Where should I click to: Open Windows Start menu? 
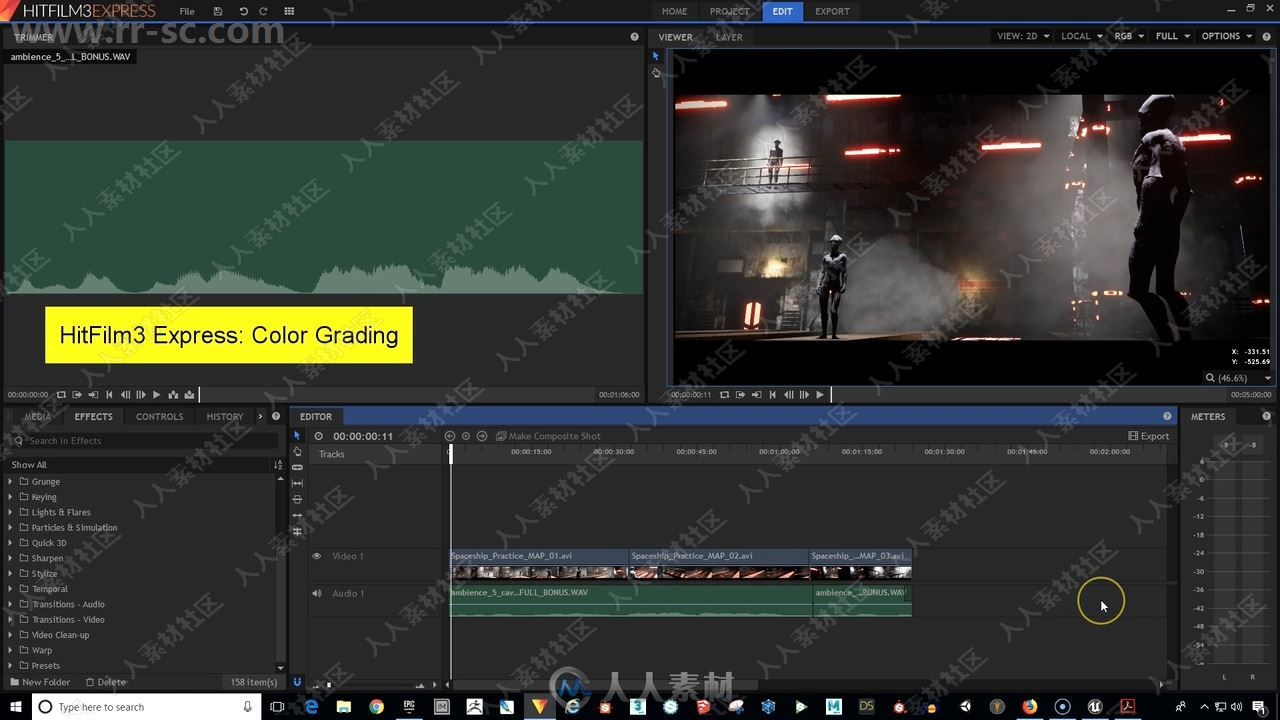tap(16, 706)
